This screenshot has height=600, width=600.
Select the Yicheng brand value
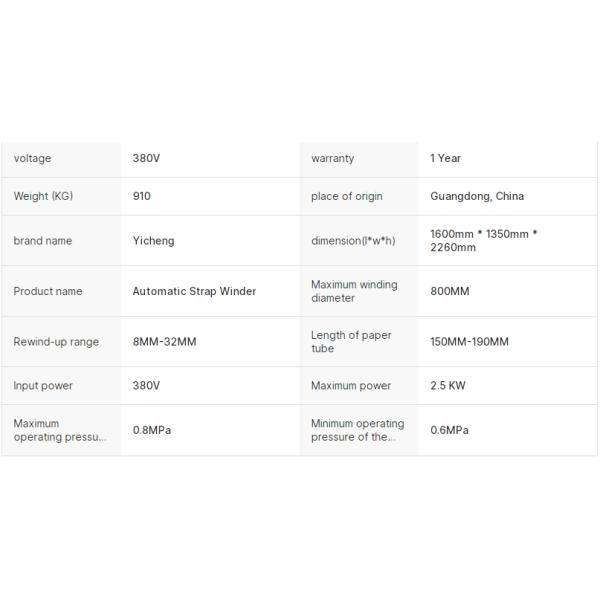(153, 241)
